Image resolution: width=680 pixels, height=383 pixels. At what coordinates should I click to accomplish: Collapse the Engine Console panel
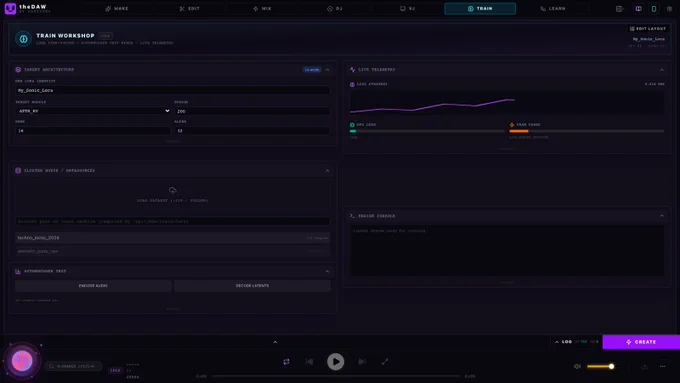point(662,216)
